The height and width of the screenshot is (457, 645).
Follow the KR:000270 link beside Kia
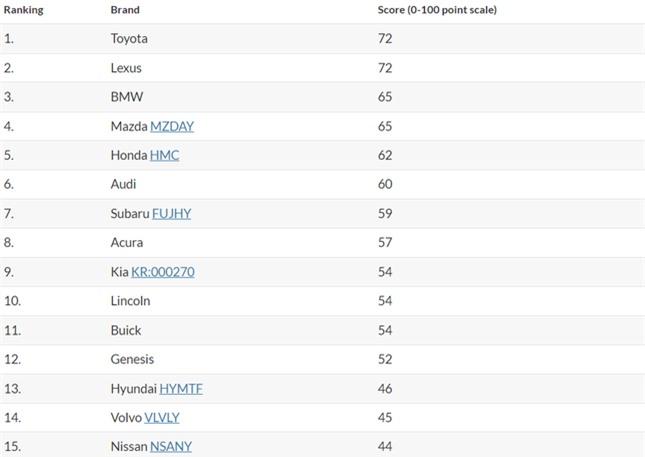click(x=163, y=271)
